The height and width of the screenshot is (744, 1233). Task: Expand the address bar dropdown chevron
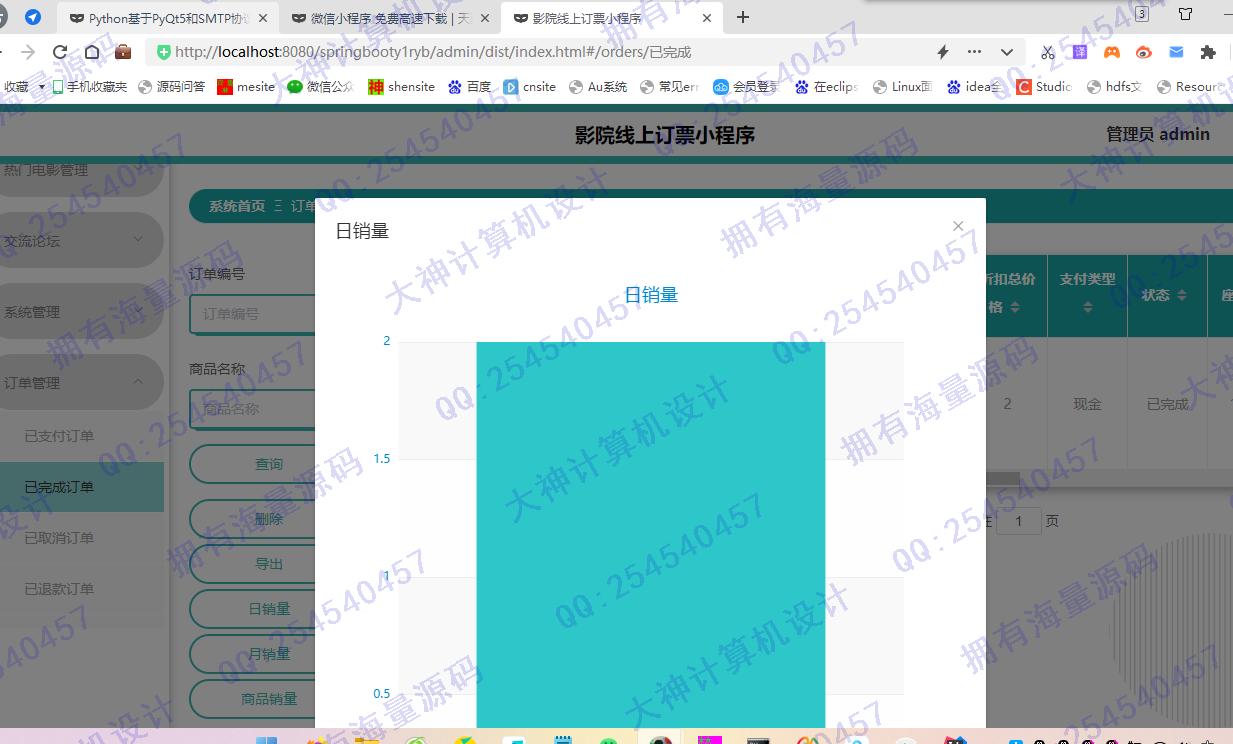click(x=1007, y=52)
